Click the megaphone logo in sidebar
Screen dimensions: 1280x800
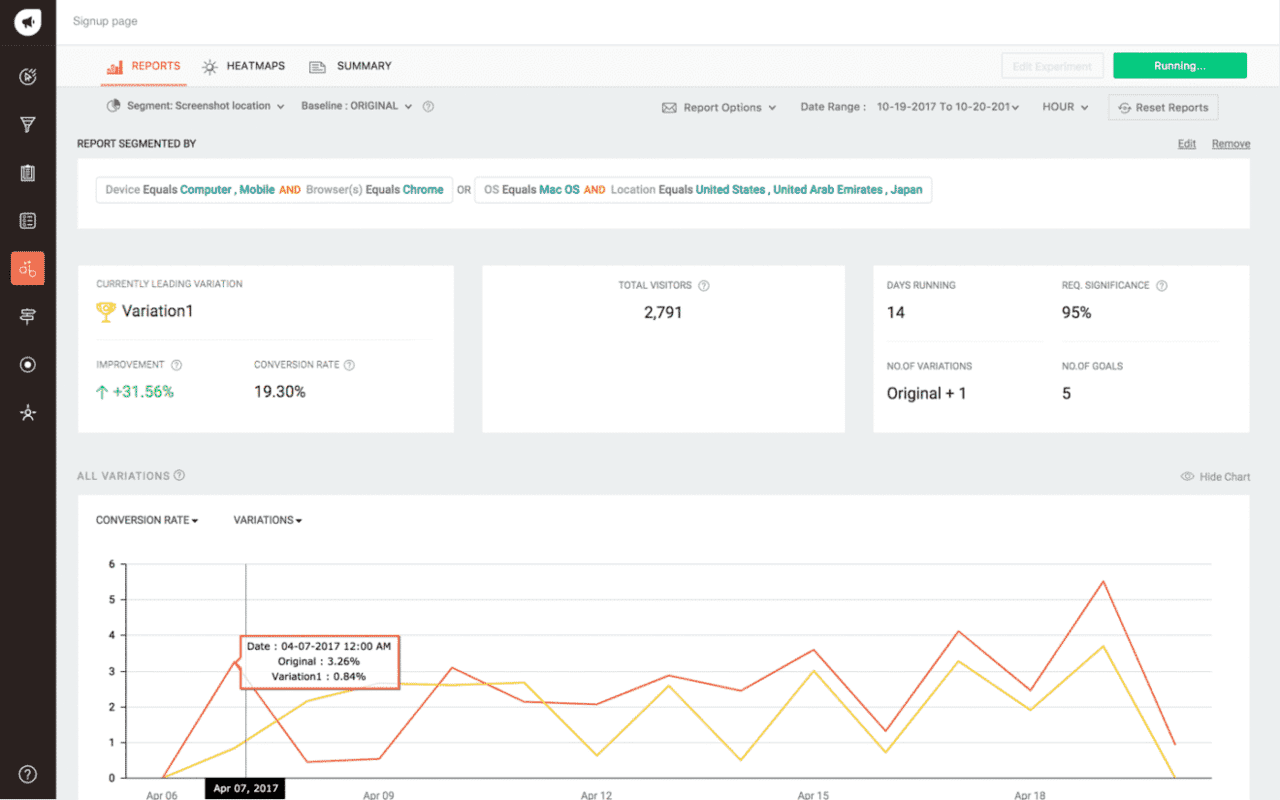pos(28,21)
